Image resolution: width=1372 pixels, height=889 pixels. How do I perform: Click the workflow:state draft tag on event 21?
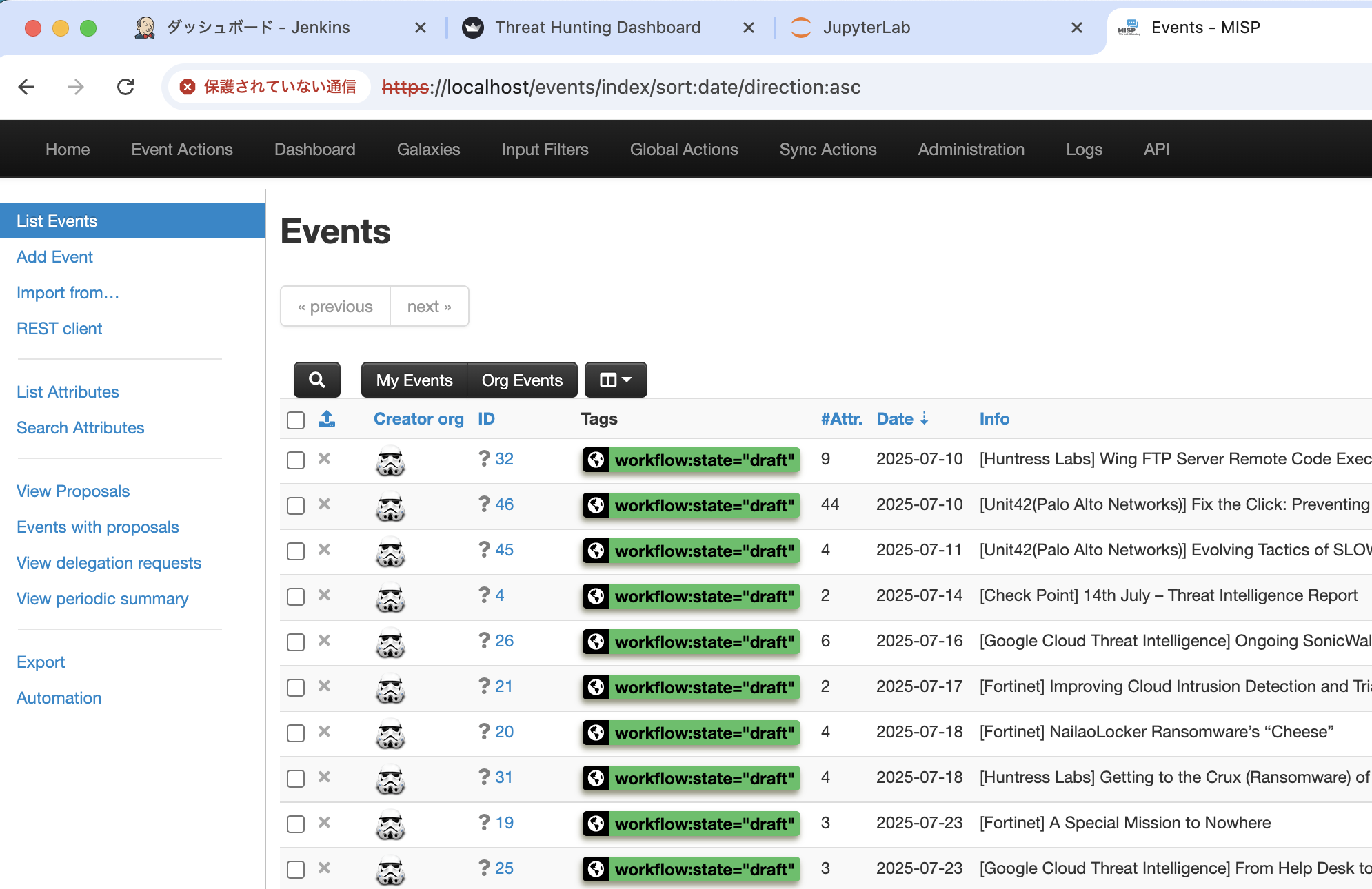tap(704, 687)
